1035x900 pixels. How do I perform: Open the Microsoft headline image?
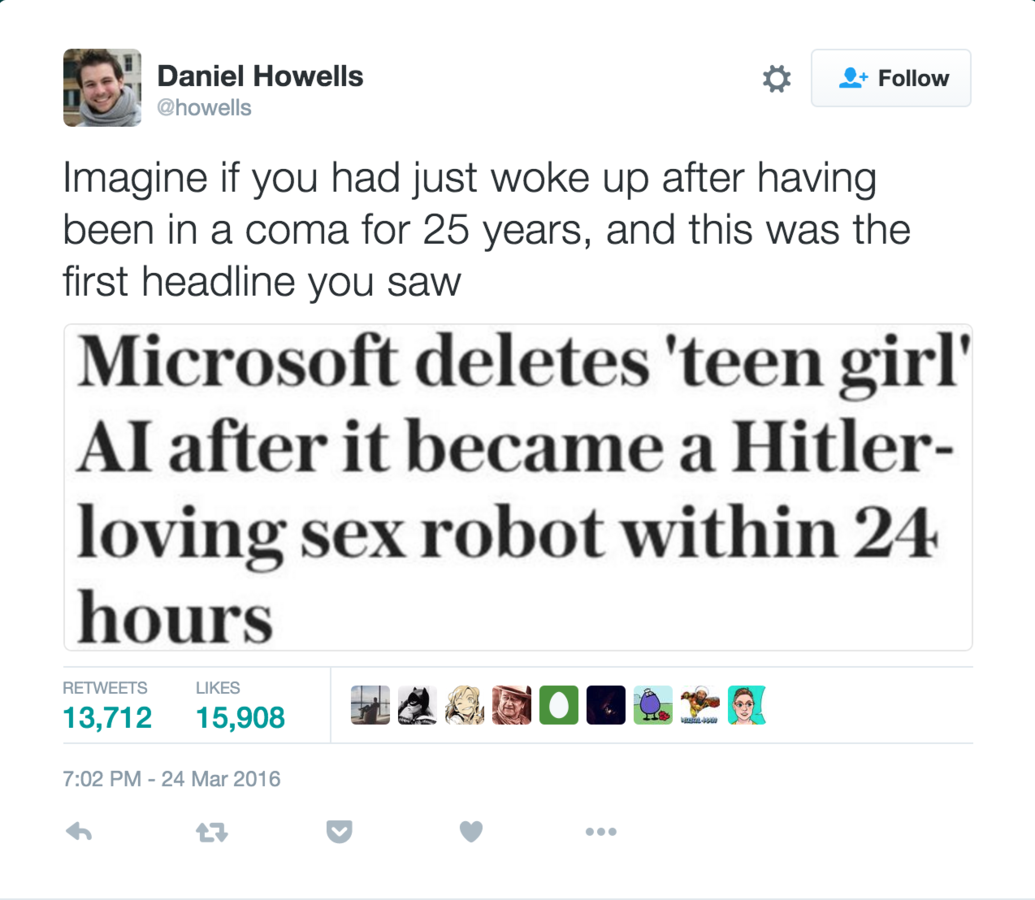tap(518, 487)
